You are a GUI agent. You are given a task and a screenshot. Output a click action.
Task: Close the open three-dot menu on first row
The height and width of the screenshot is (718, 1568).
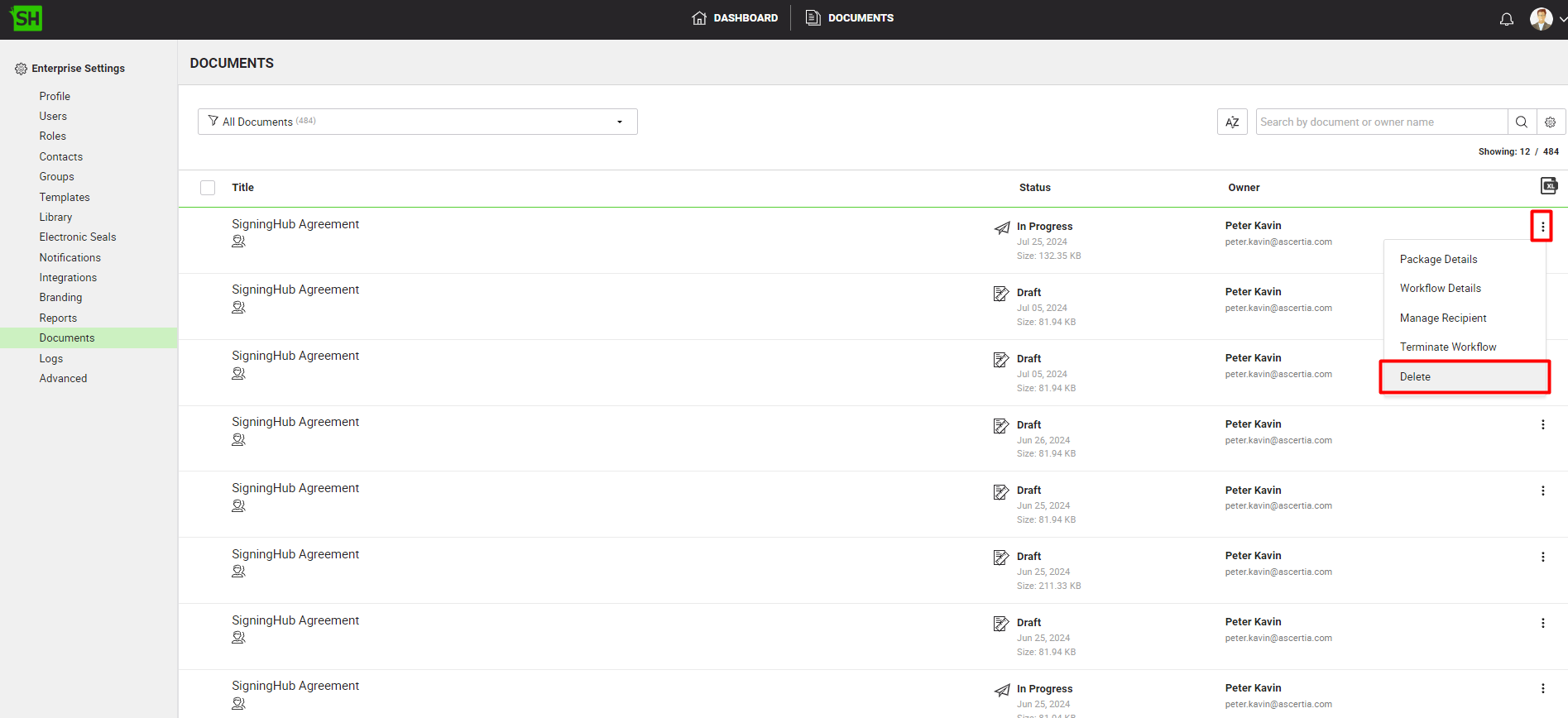coord(1542,226)
